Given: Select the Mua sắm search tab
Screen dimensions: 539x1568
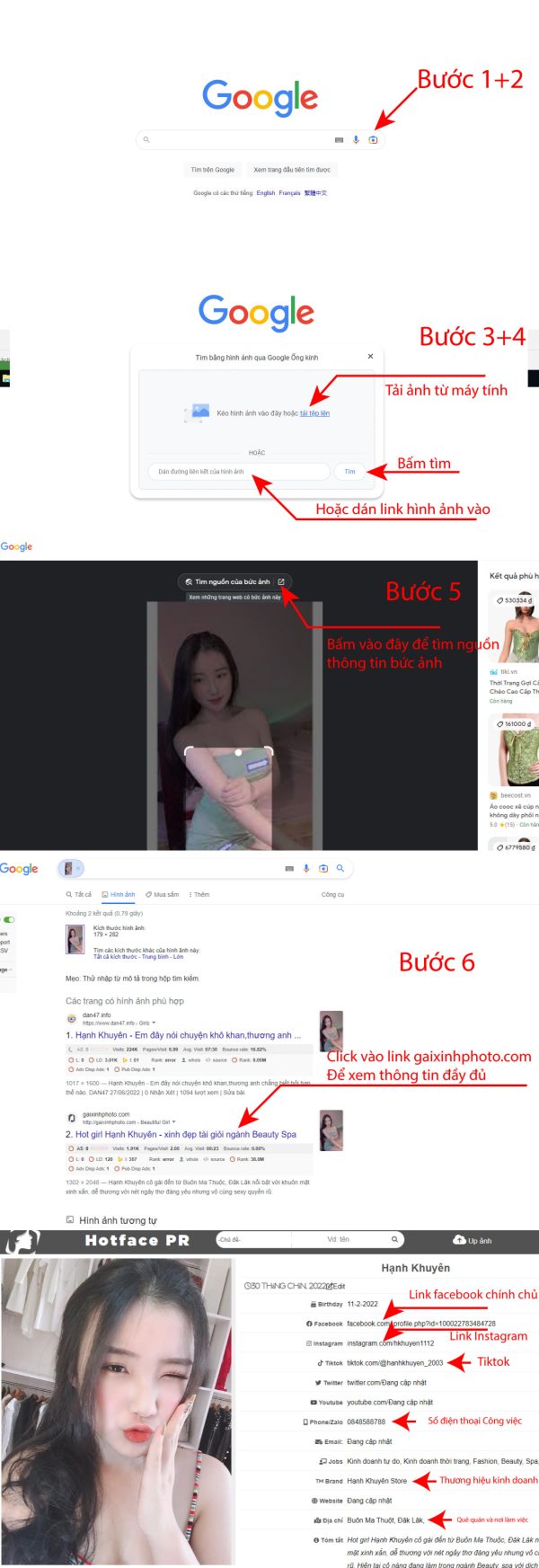Looking at the screenshot, I should pos(162,894).
